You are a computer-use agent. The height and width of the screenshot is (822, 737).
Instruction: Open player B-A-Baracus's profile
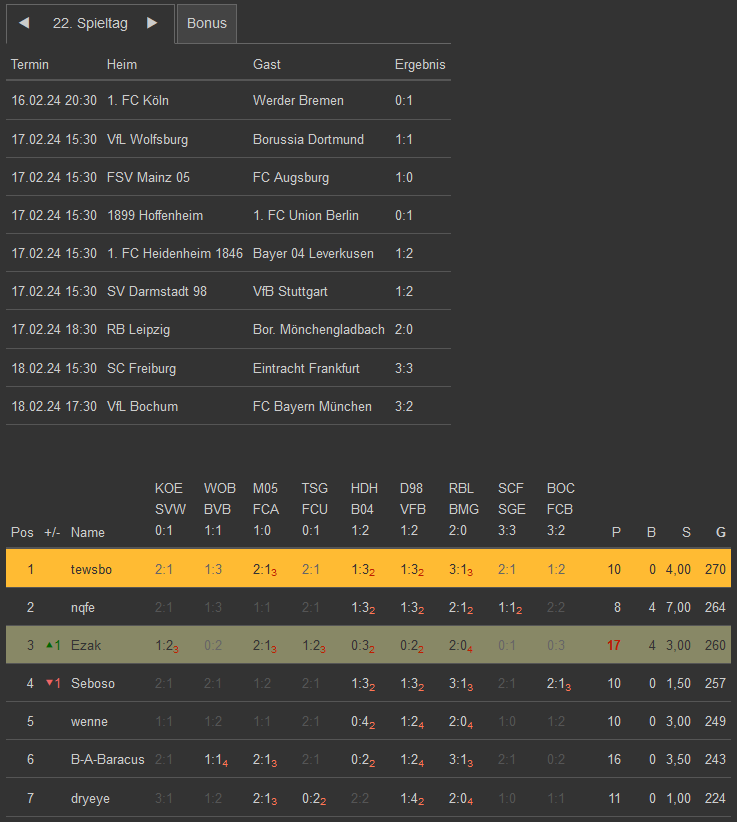[x=107, y=759]
